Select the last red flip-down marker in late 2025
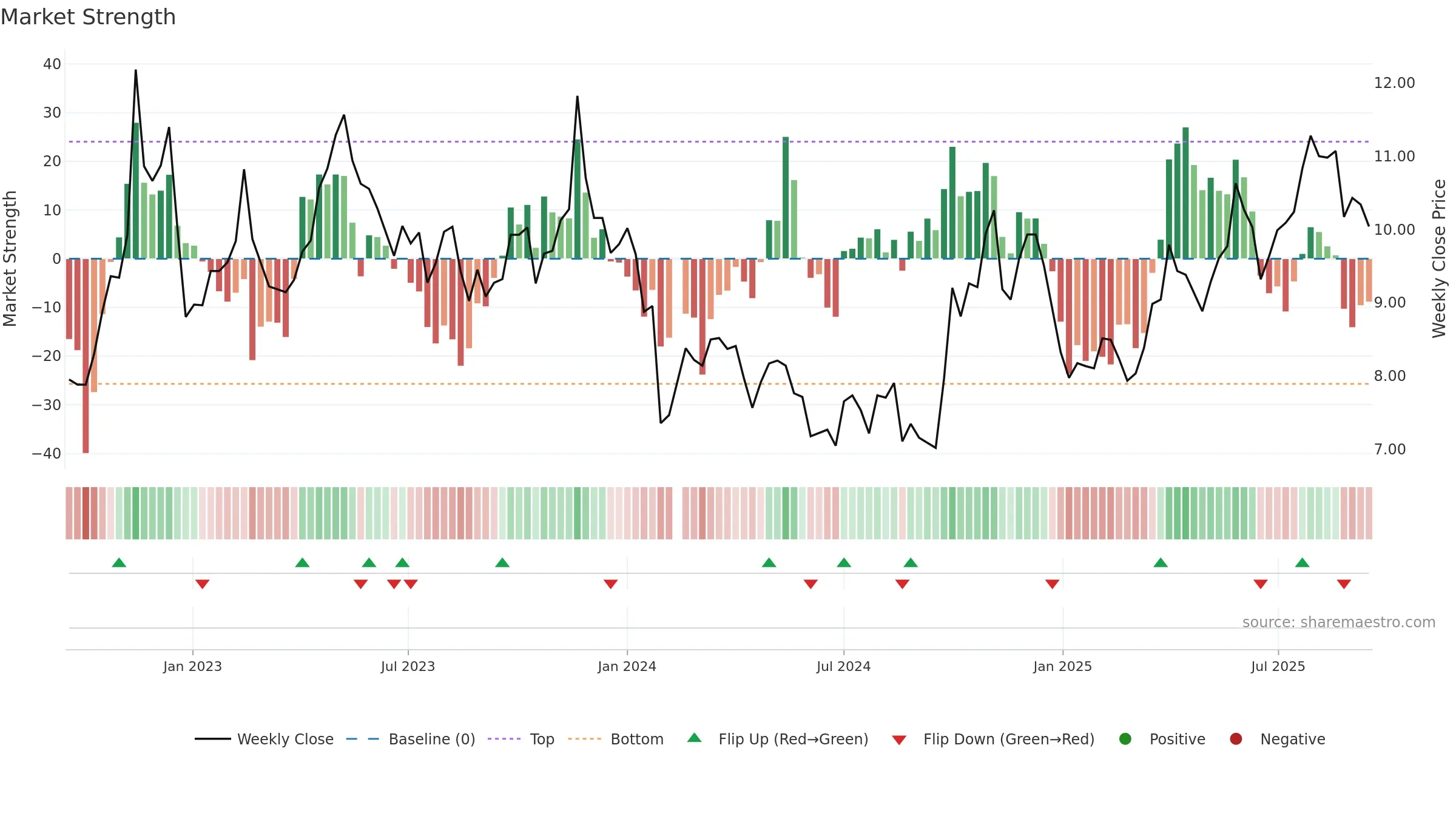Screen dimensions: 1456x819 point(1344,584)
